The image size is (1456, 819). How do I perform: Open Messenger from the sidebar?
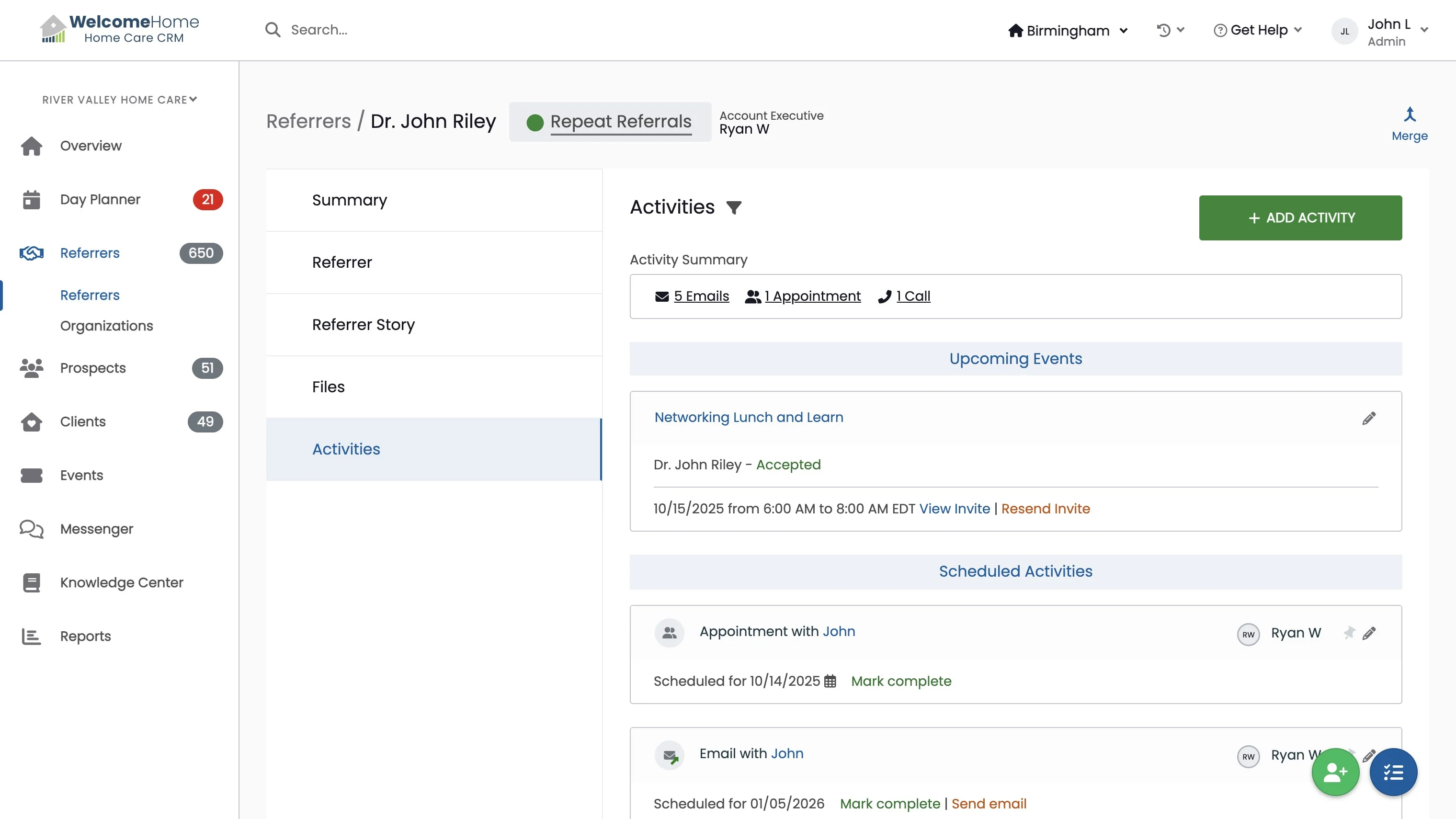97,529
